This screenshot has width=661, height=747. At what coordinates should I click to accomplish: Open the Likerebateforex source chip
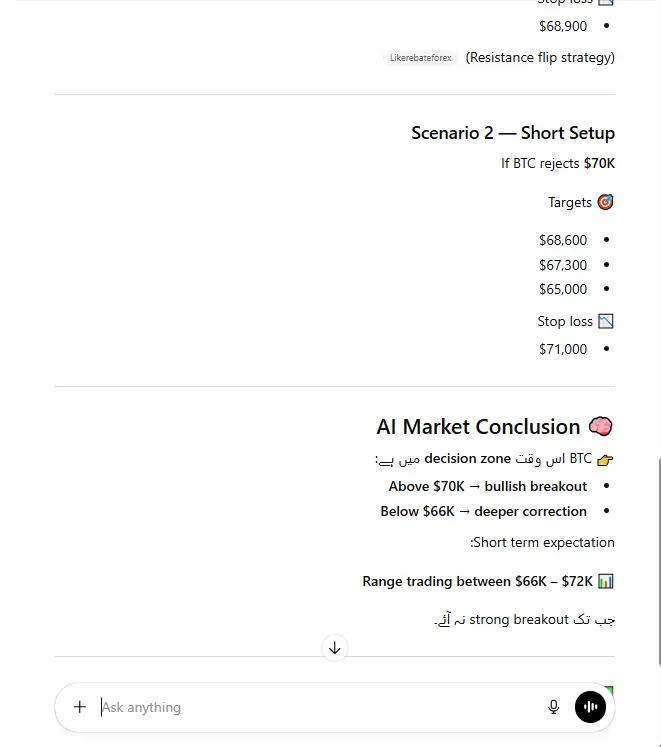(x=421, y=58)
